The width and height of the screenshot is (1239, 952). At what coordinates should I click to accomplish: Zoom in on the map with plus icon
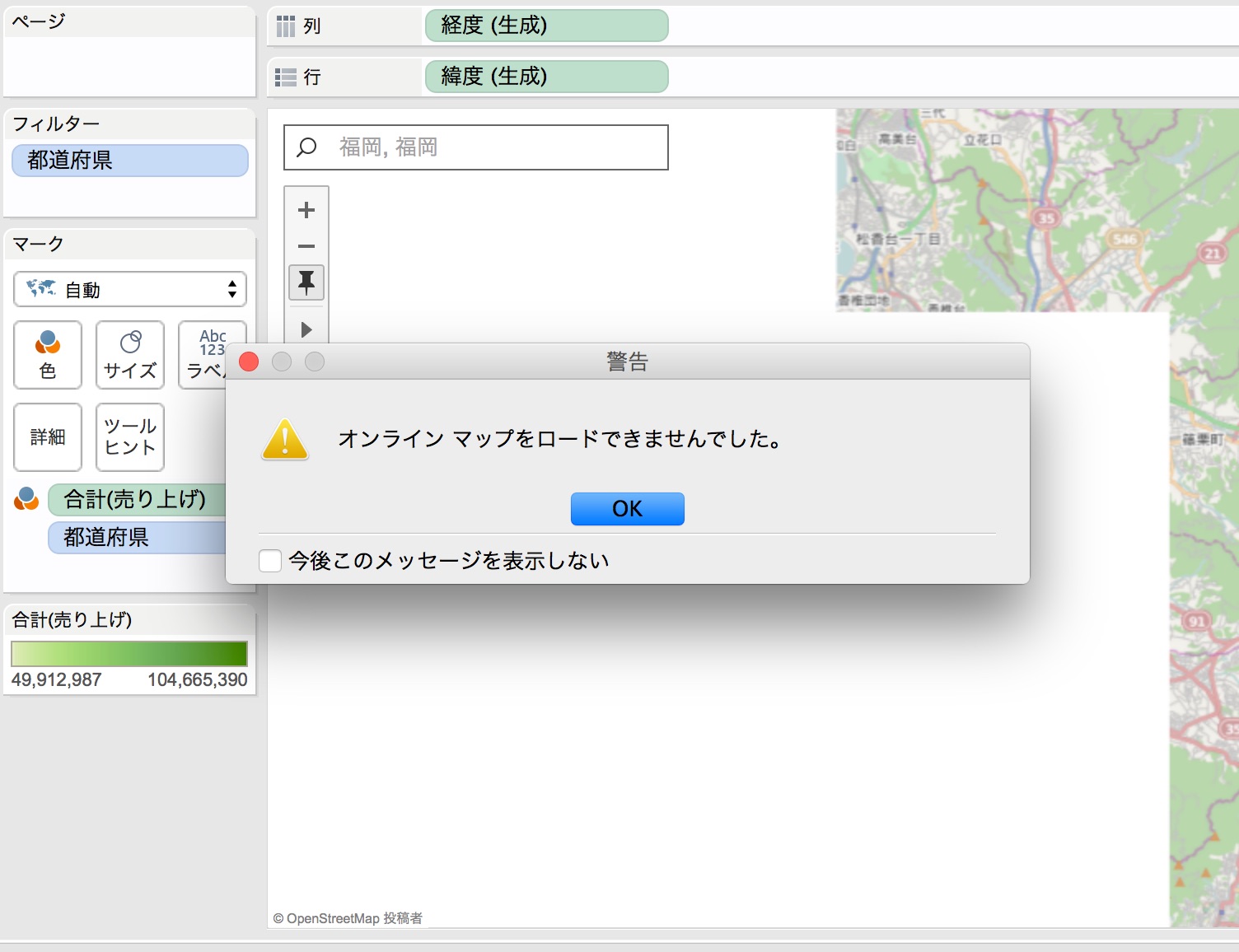306,209
